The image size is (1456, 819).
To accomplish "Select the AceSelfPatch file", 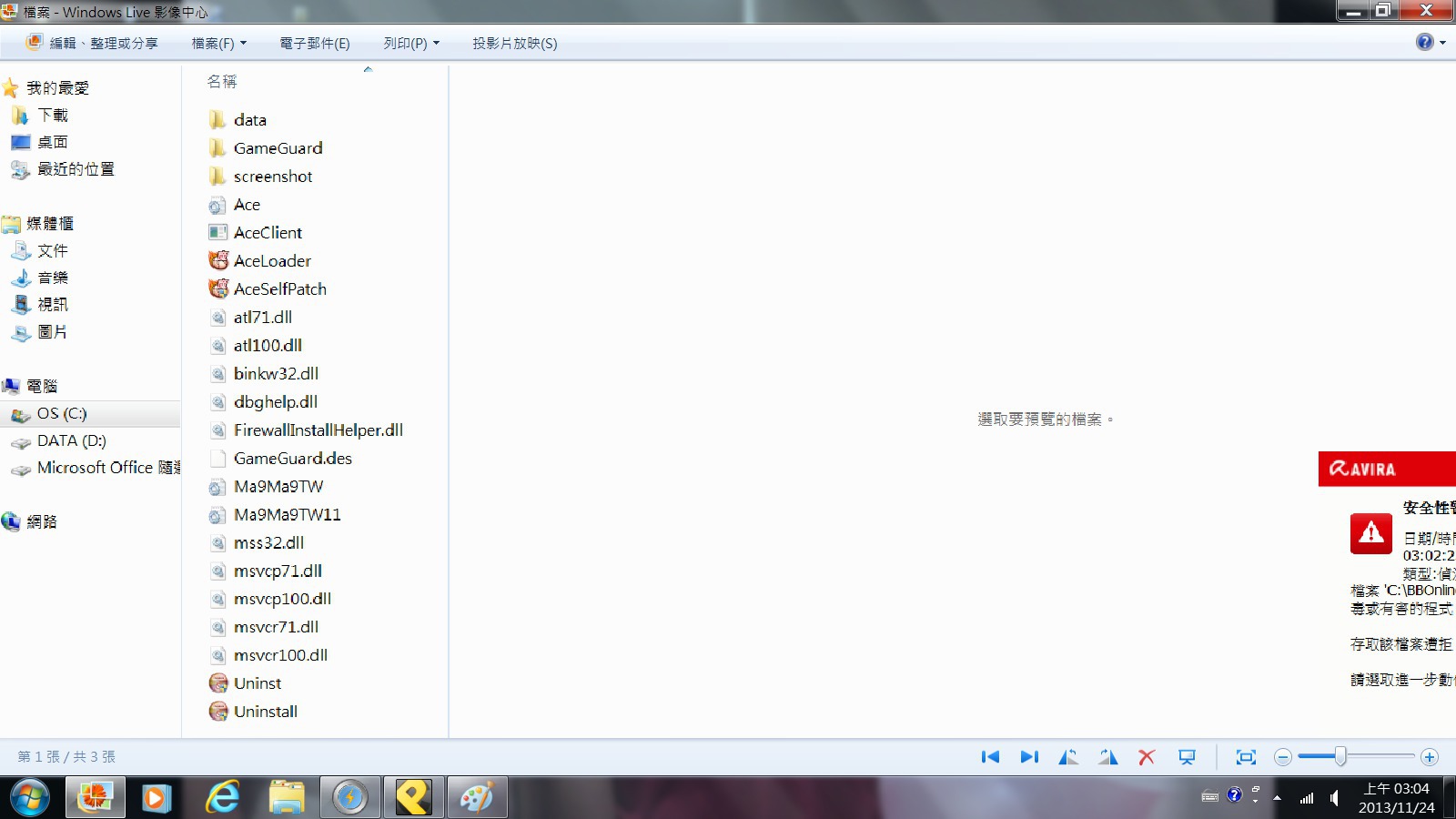I will pos(279,289).
